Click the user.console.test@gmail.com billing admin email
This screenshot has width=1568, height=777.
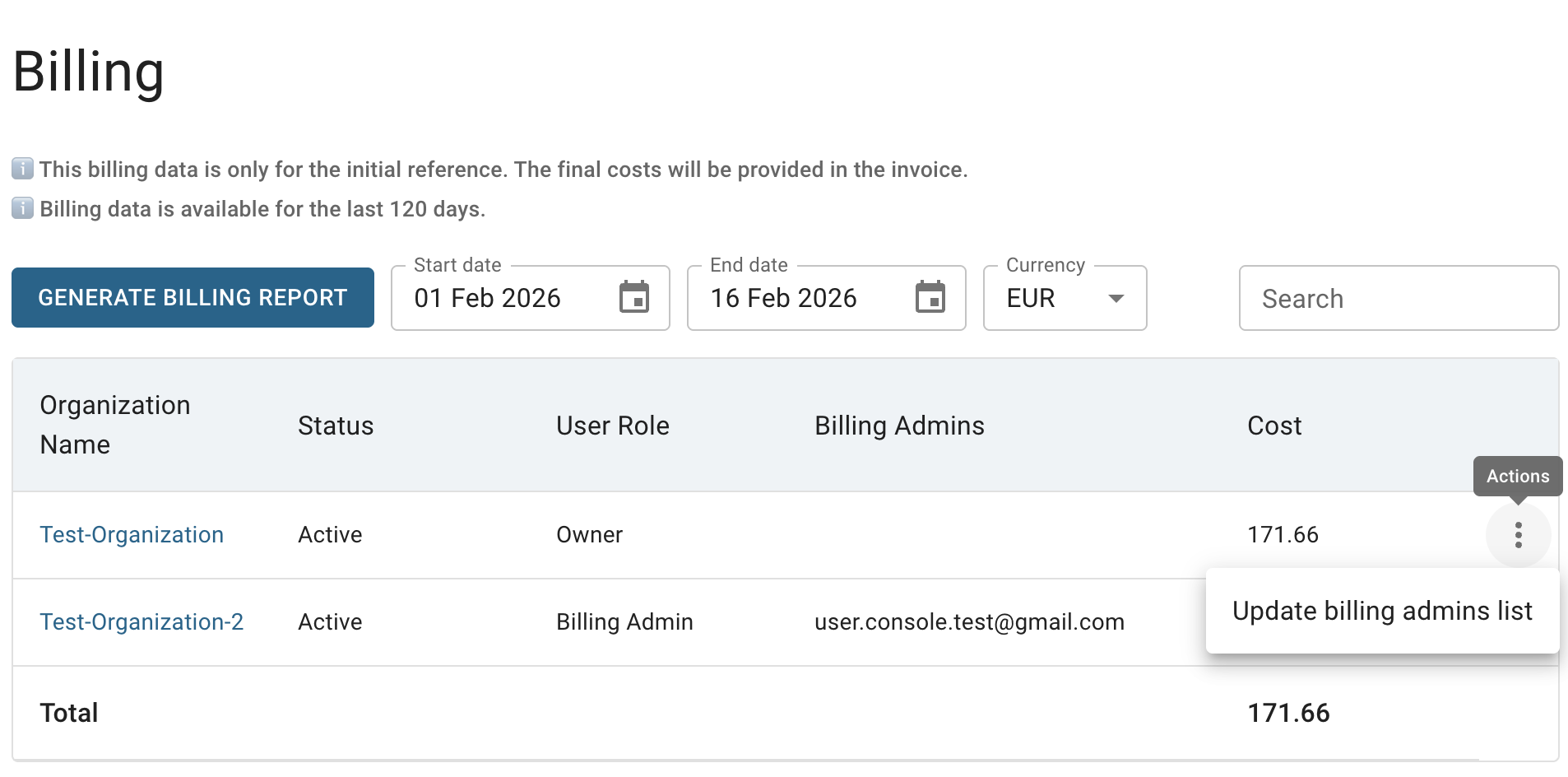969,622
